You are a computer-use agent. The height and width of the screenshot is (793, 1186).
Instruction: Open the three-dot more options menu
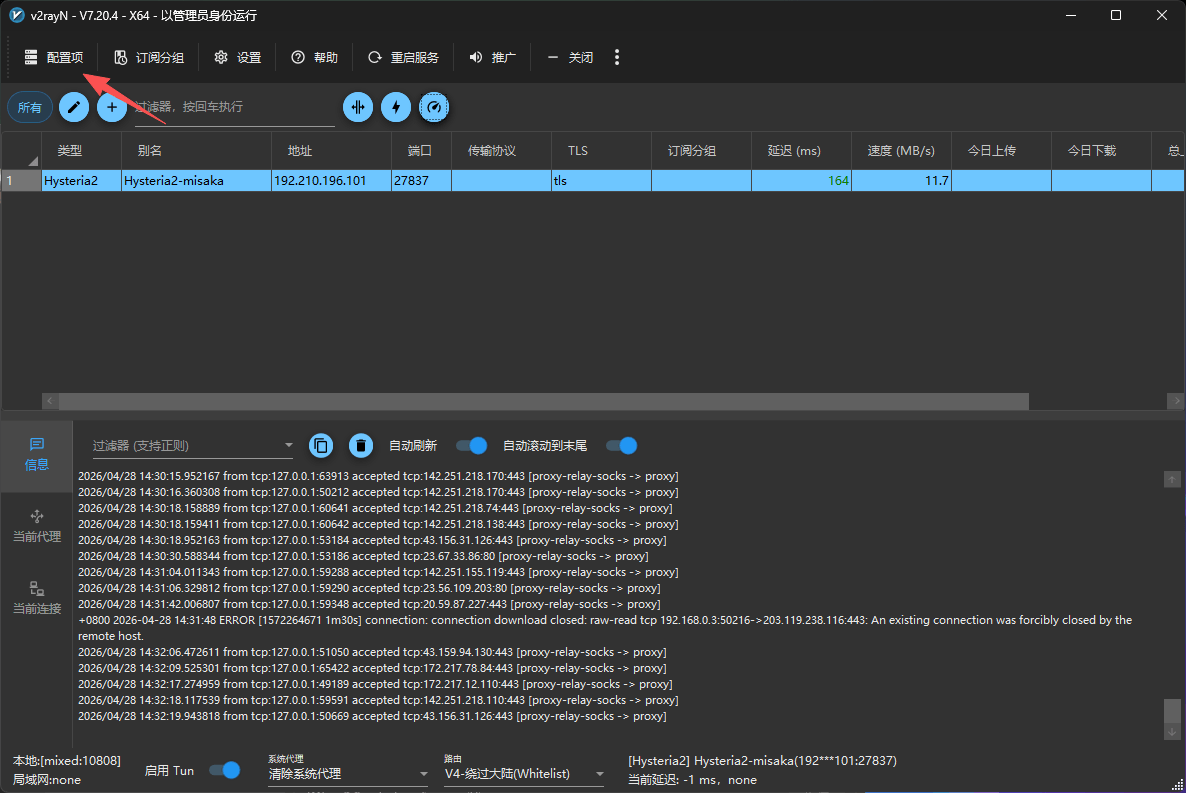[617, 57]
